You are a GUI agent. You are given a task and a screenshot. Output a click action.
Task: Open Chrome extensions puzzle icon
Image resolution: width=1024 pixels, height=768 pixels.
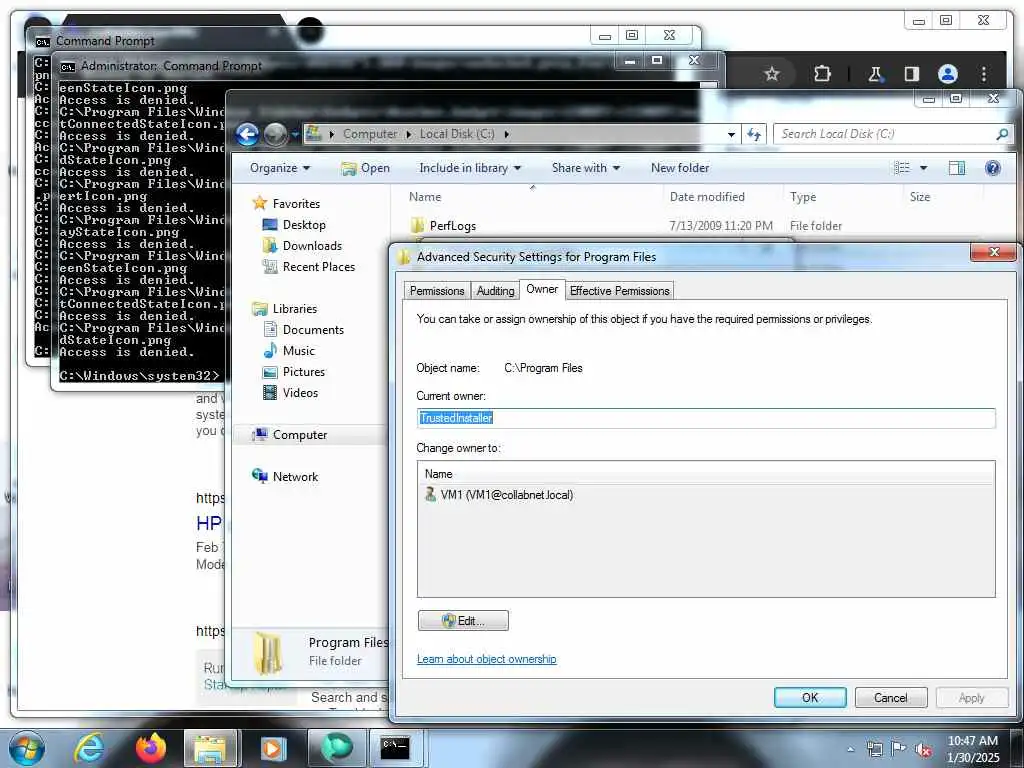[822, 74]
